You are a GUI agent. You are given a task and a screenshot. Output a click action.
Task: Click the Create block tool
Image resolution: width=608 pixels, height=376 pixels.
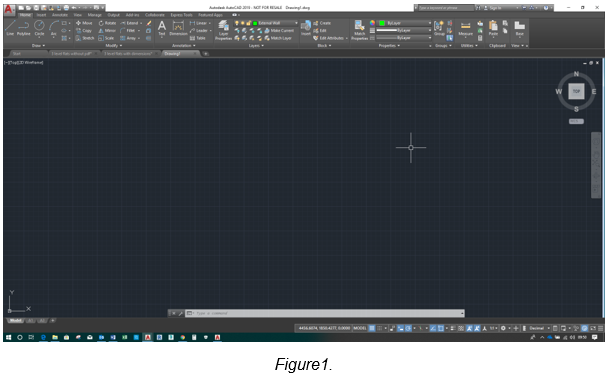[x=322, y=23]
